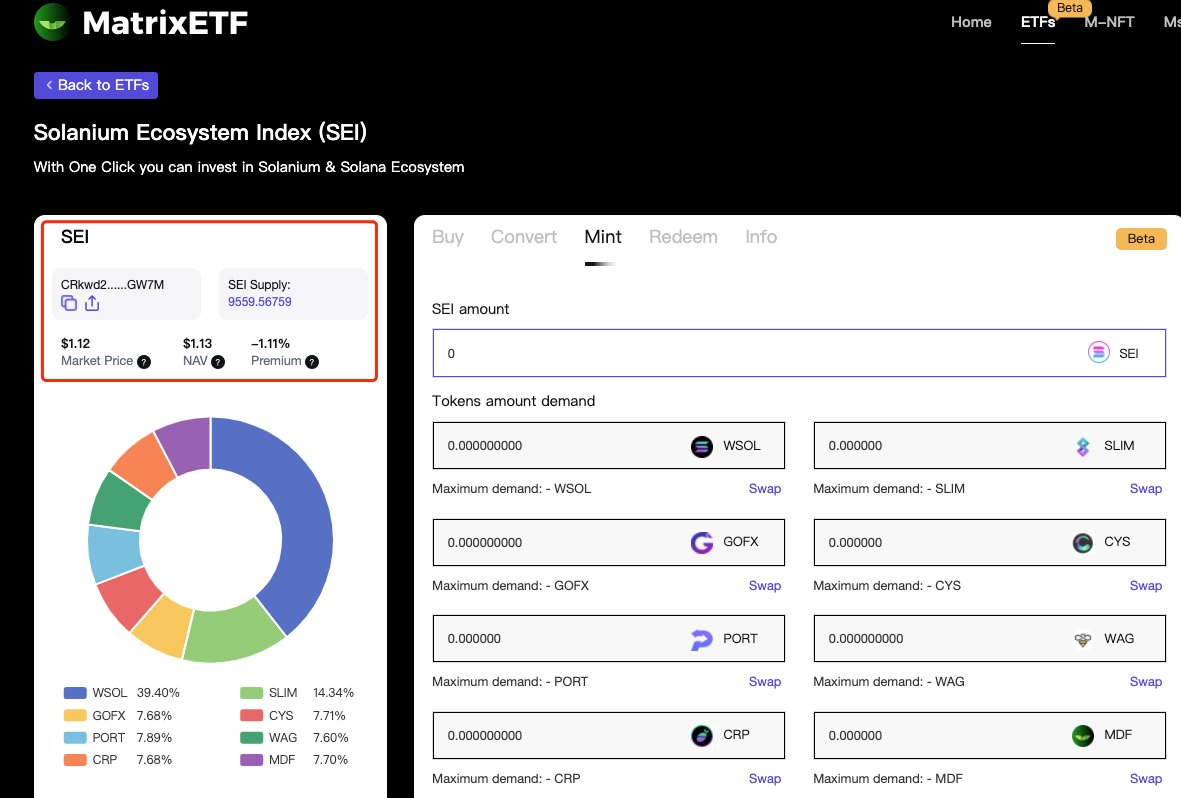Screen dimensions: 1181x798
Task: Show Market Price help tooltip icon
Action: 144,362
